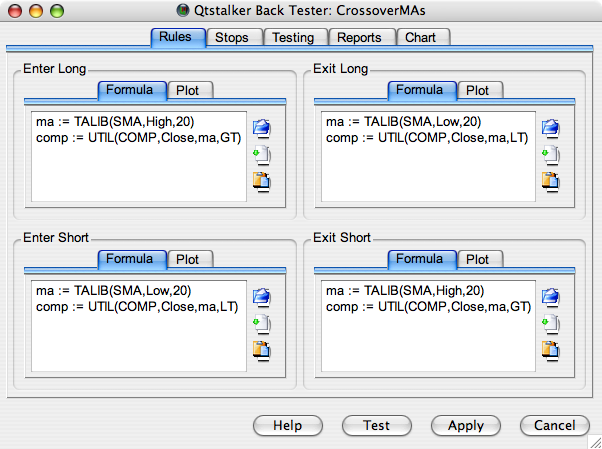Open formula file icon in Exit Short

[551, 298]
